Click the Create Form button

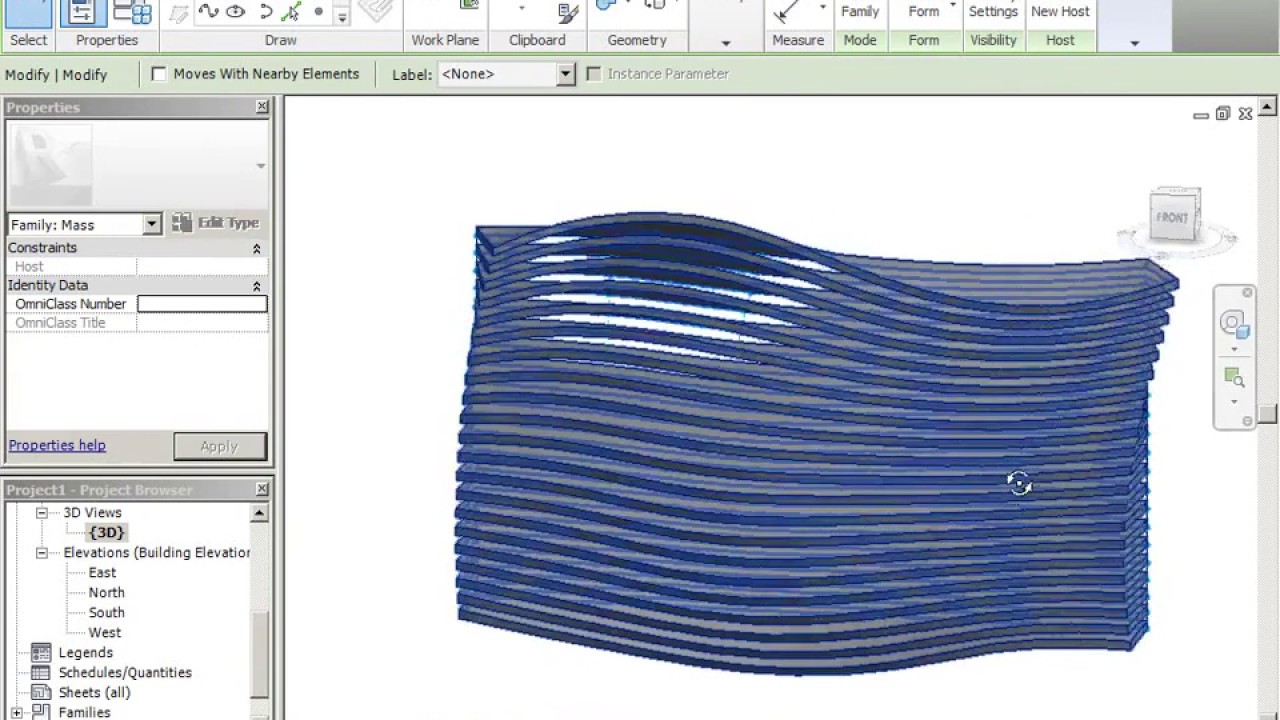point(924,12)
